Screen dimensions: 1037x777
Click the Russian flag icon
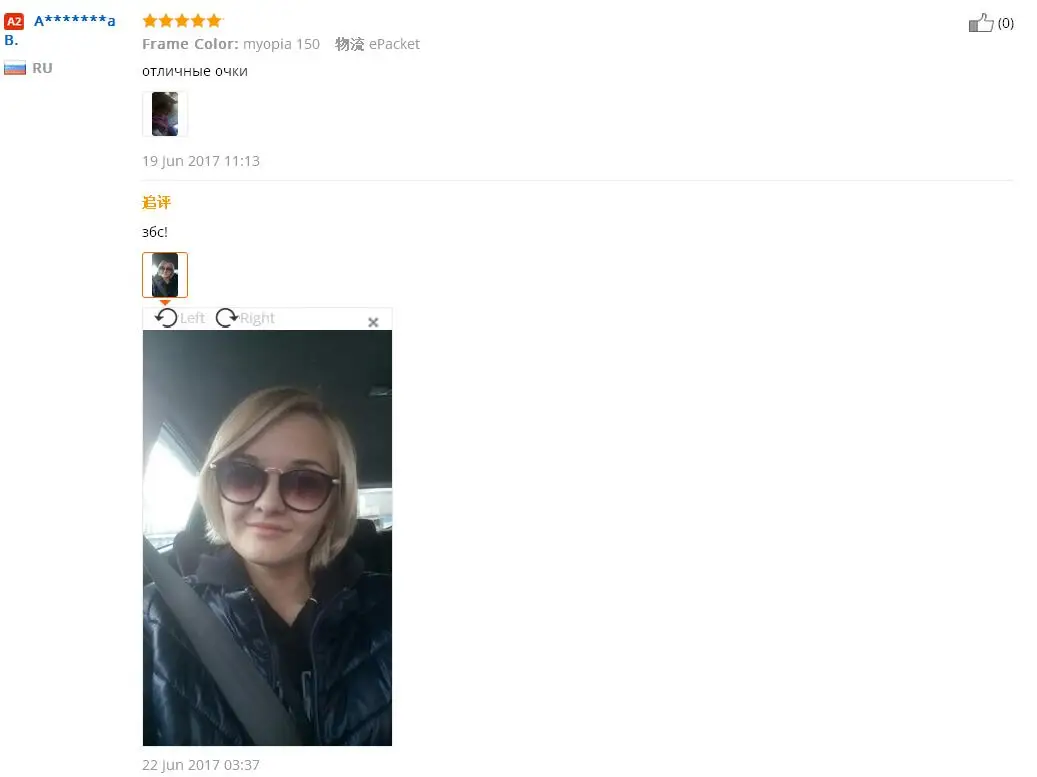pyautogui.click(x=15, y=67)
